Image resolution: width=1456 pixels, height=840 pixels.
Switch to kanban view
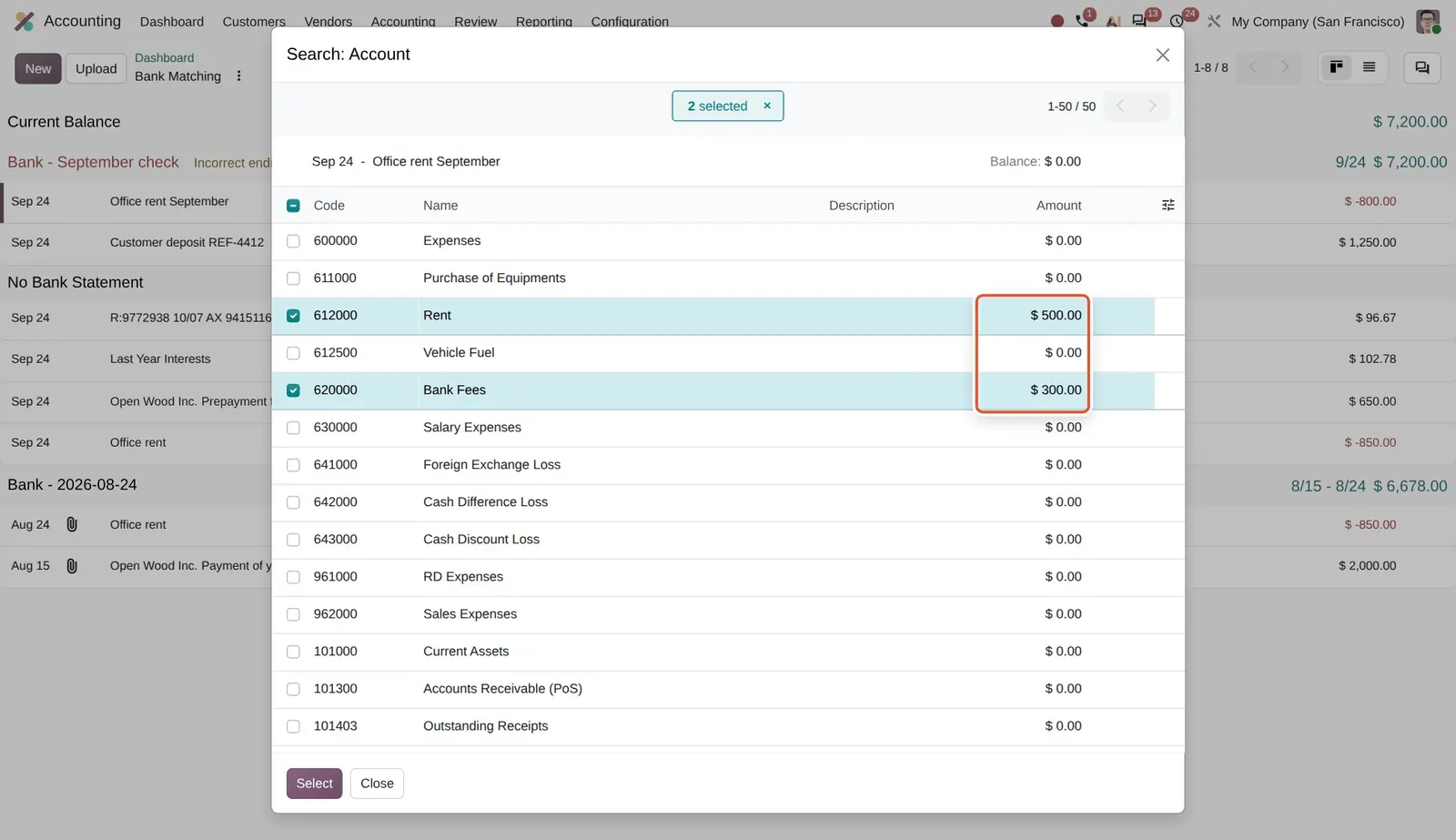(x=1336, y=67)
